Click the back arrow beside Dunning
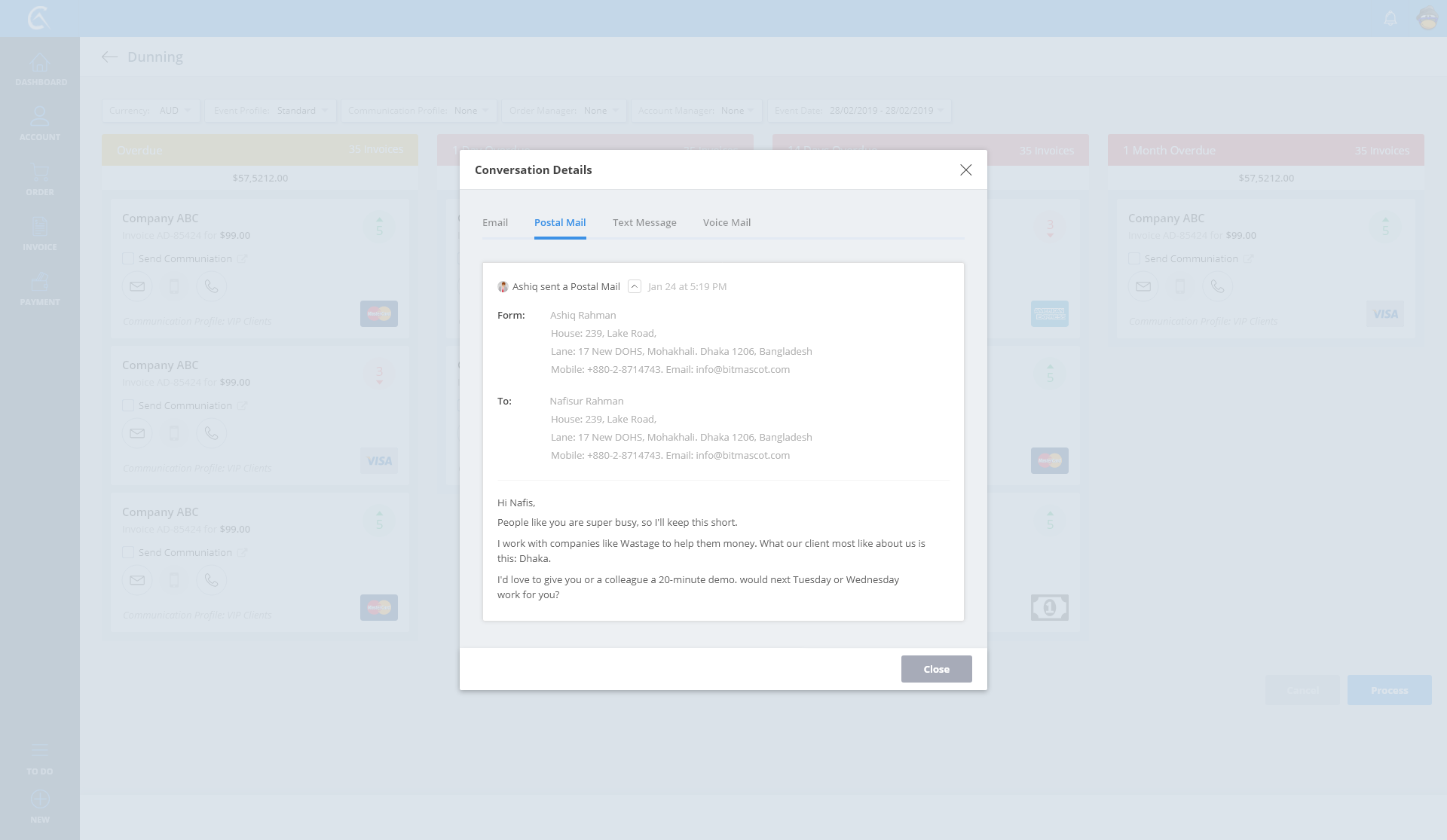Image resolution: width=1447 pixels, height=840 pixels. 110,57
